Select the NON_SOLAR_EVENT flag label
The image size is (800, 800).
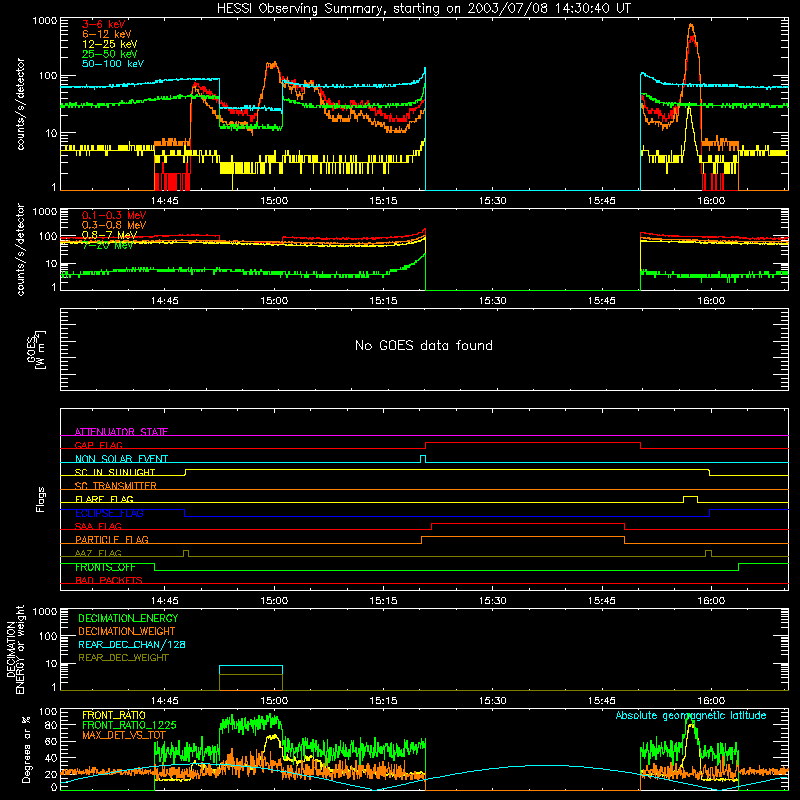(121, 459)
